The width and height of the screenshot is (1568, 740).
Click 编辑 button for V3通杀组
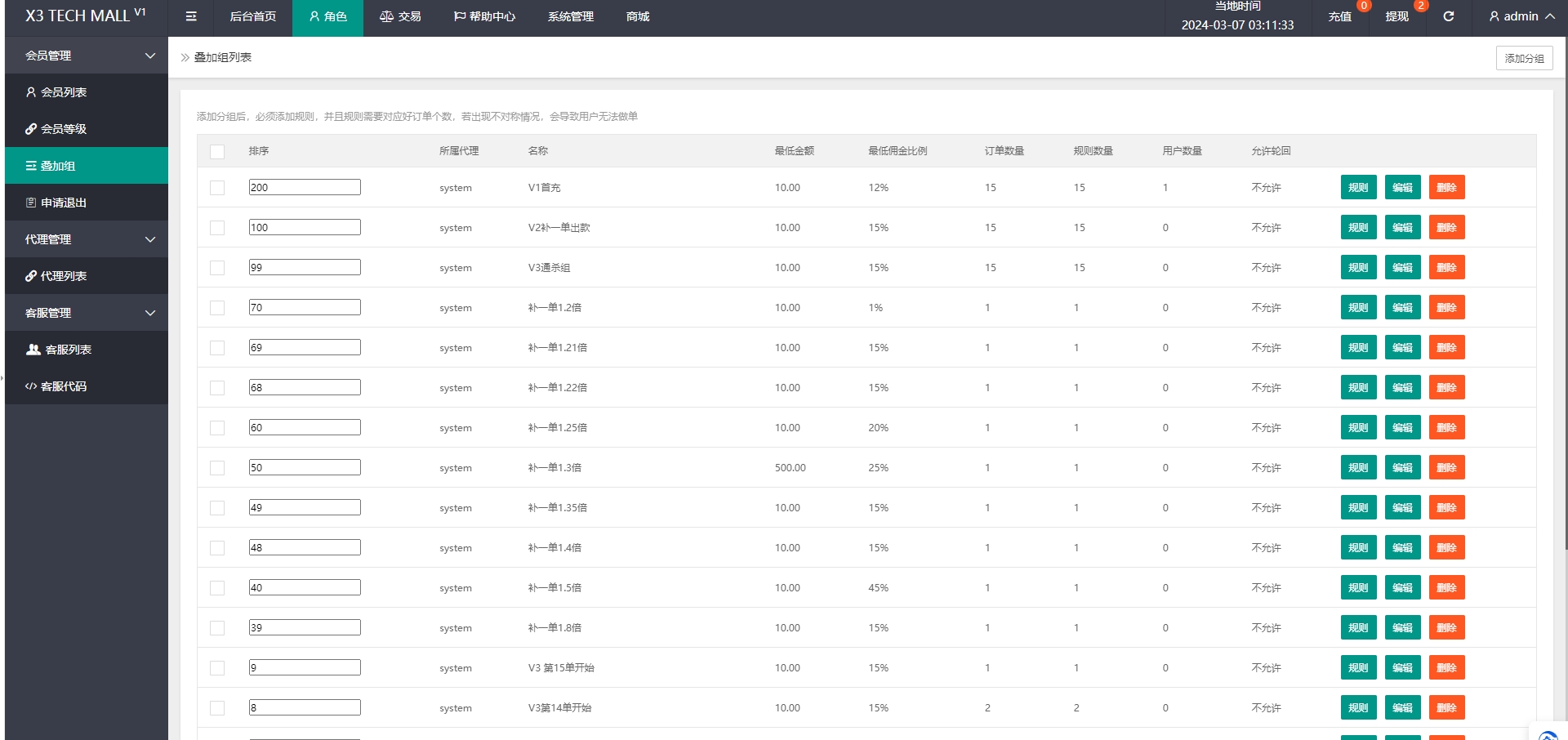click(1403, 267)
